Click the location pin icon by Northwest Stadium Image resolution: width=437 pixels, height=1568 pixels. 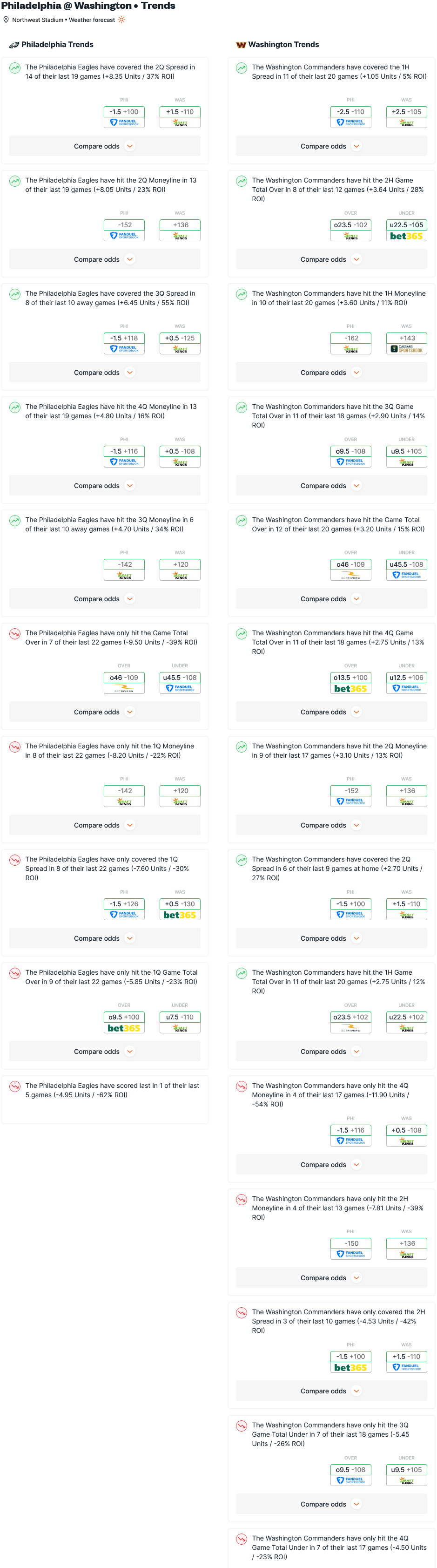tap(6, 20)
